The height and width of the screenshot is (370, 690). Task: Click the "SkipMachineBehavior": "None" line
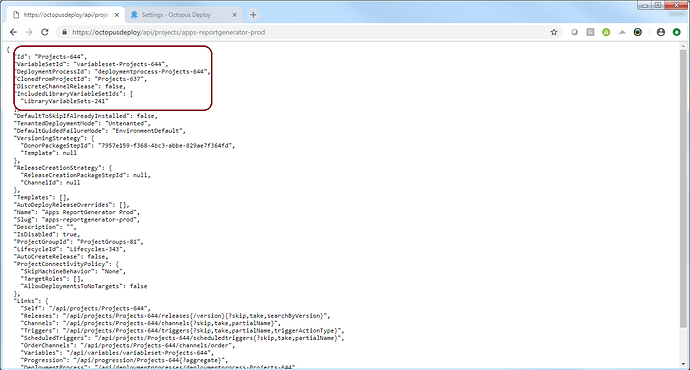pos(73,271)
